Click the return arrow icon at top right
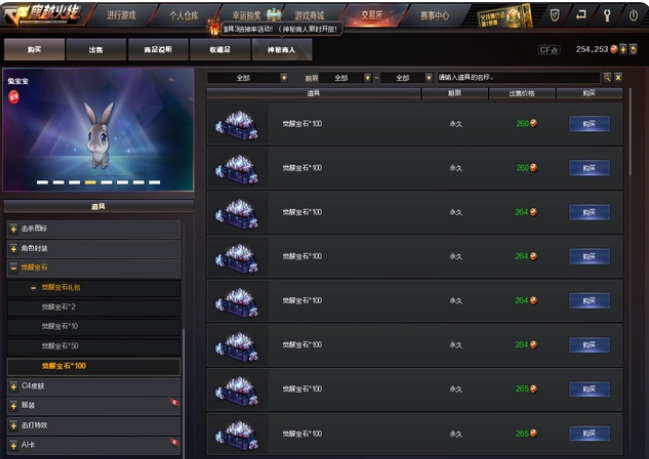 [581, 15]
